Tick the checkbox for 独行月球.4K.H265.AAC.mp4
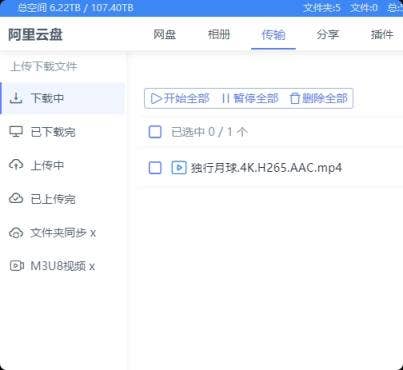The height and width of the screenshot is (370, 403). [x=155, y=168]
